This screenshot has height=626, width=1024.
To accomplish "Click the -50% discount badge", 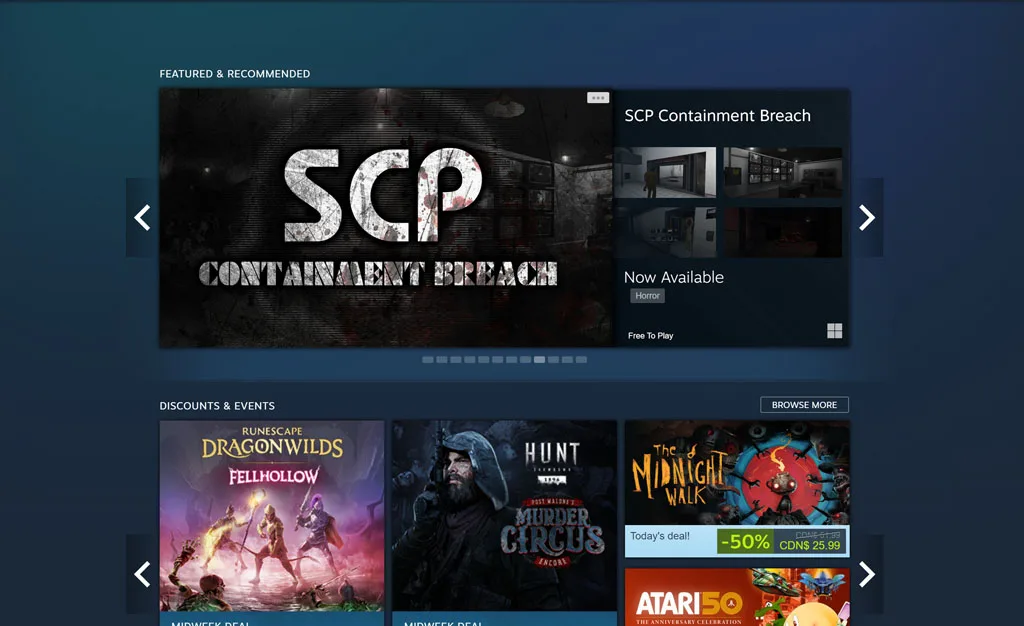I will (744, 541).
